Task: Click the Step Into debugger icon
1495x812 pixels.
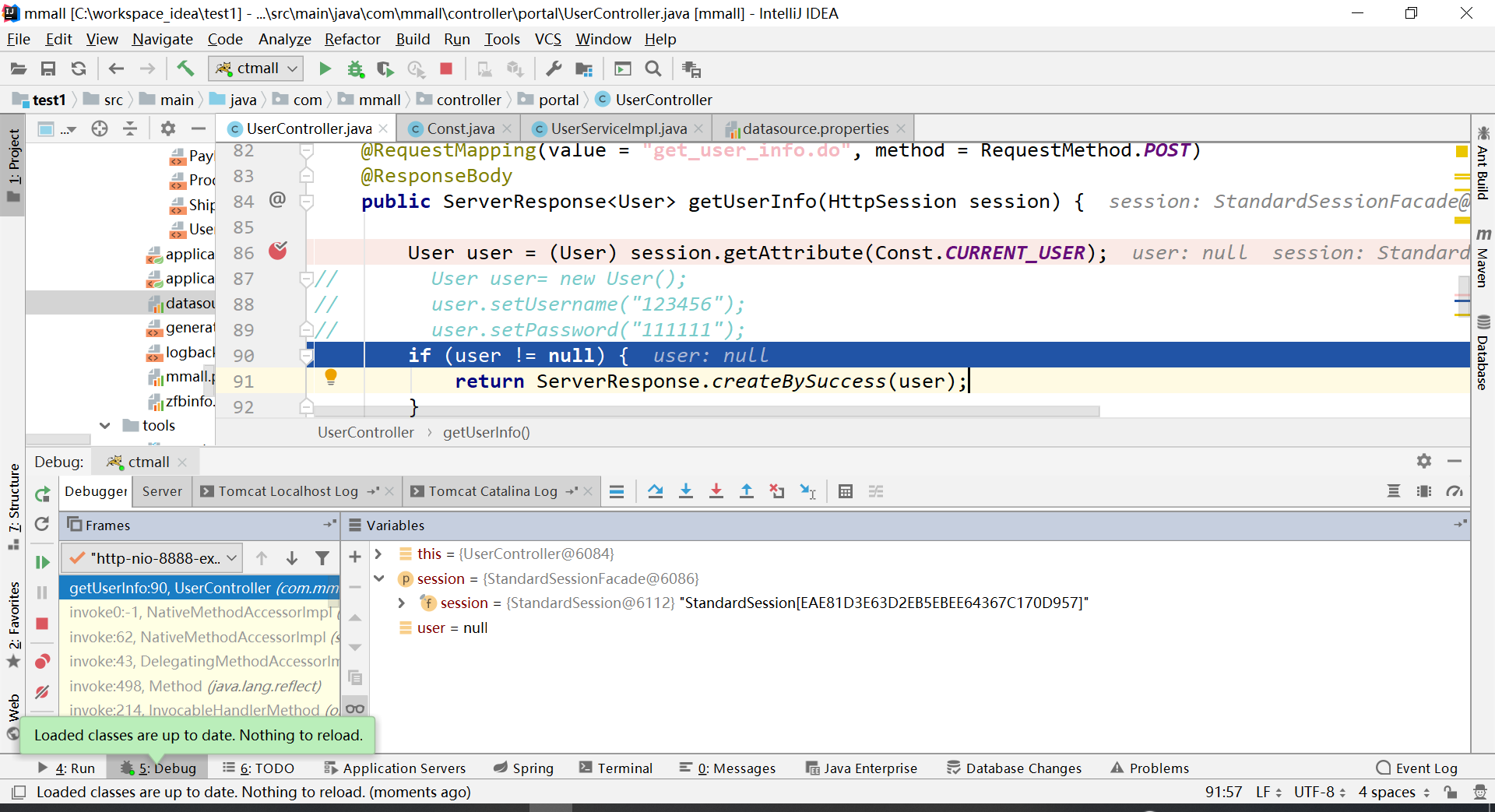Action: 686,491
